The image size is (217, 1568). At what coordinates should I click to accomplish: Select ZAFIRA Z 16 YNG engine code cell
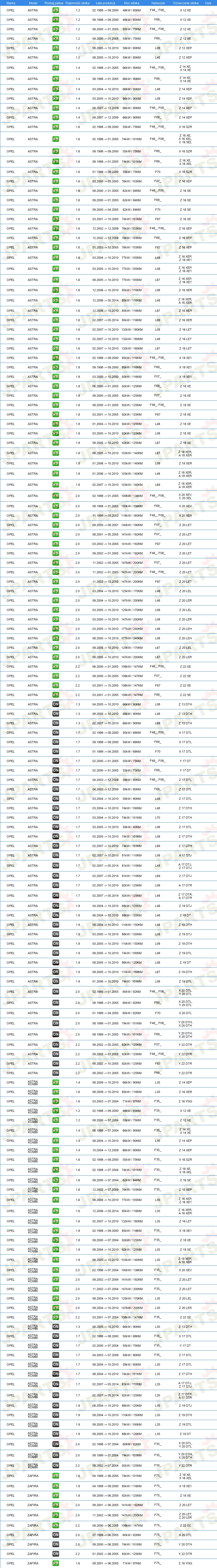pos(185,1562)
